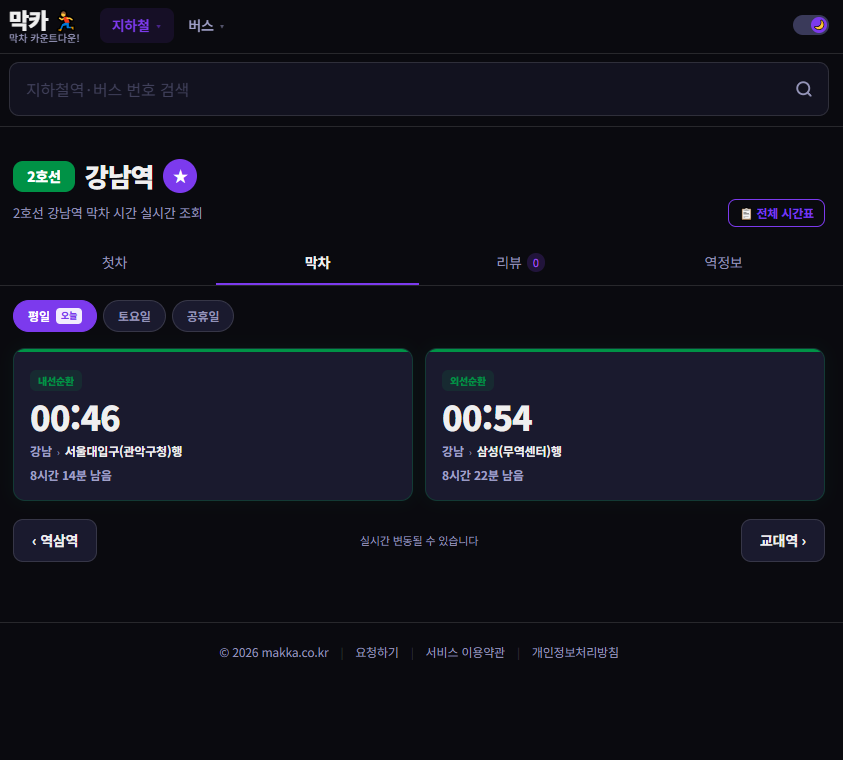This screenshot has height=760, width=843.
Task: Click the 8시간 14분 남음 countdown
Action: (71, 476)
